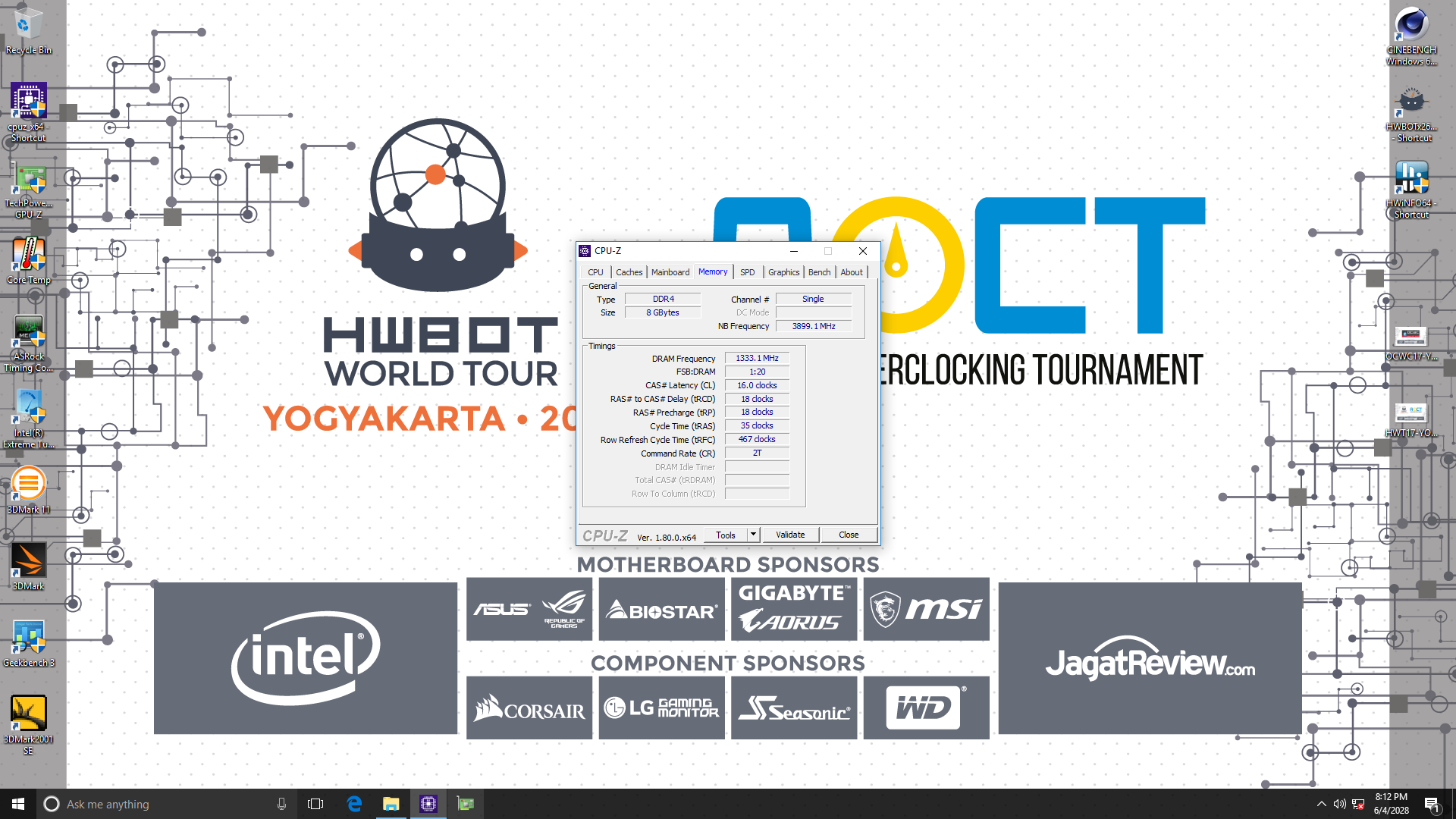Switch to the Graphics tab
Image resolution: width=1456 pixels, height=819 pixels.
pyautogui.click(x=783, y=272)
